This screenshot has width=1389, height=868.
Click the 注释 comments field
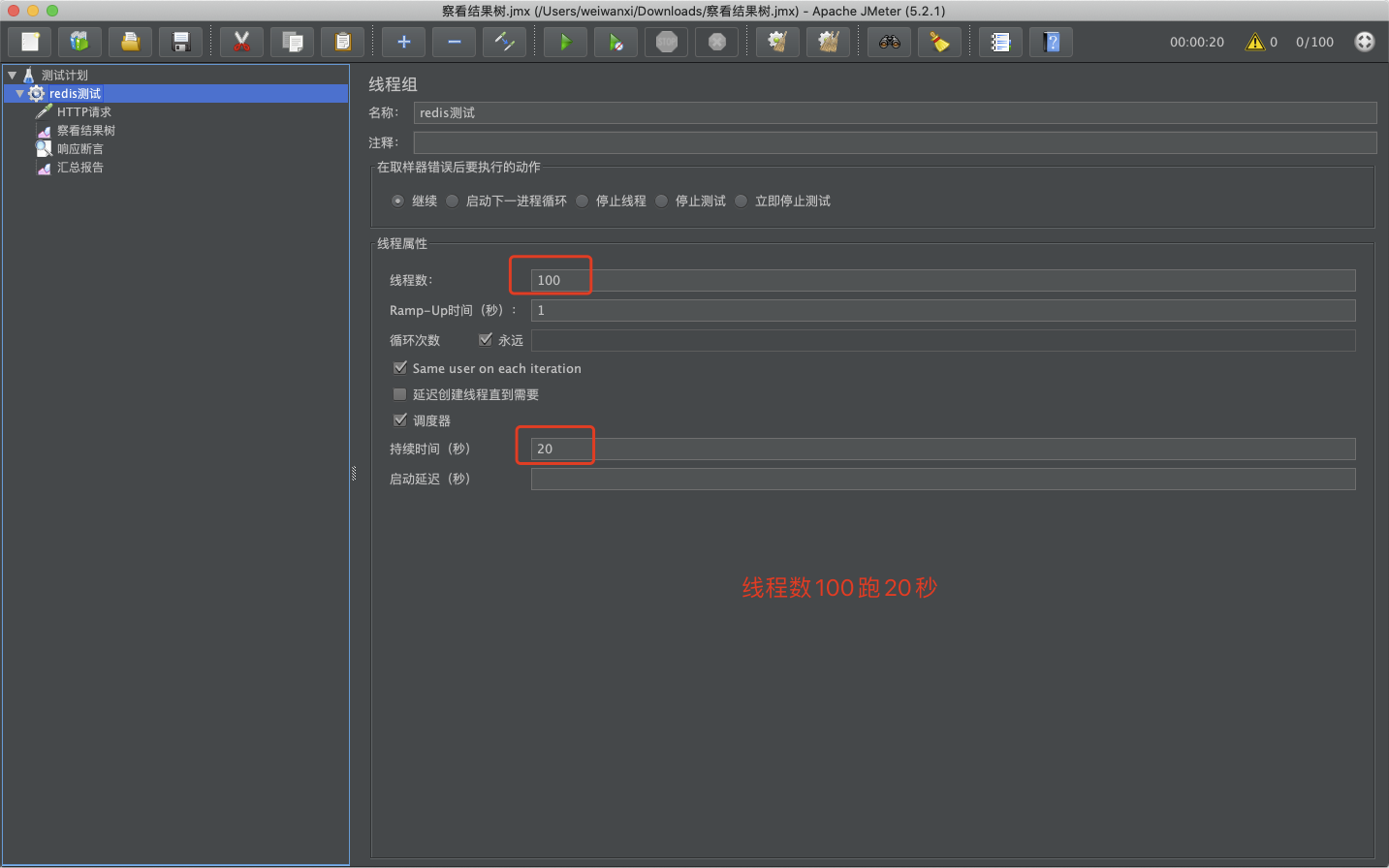[895, 142]
